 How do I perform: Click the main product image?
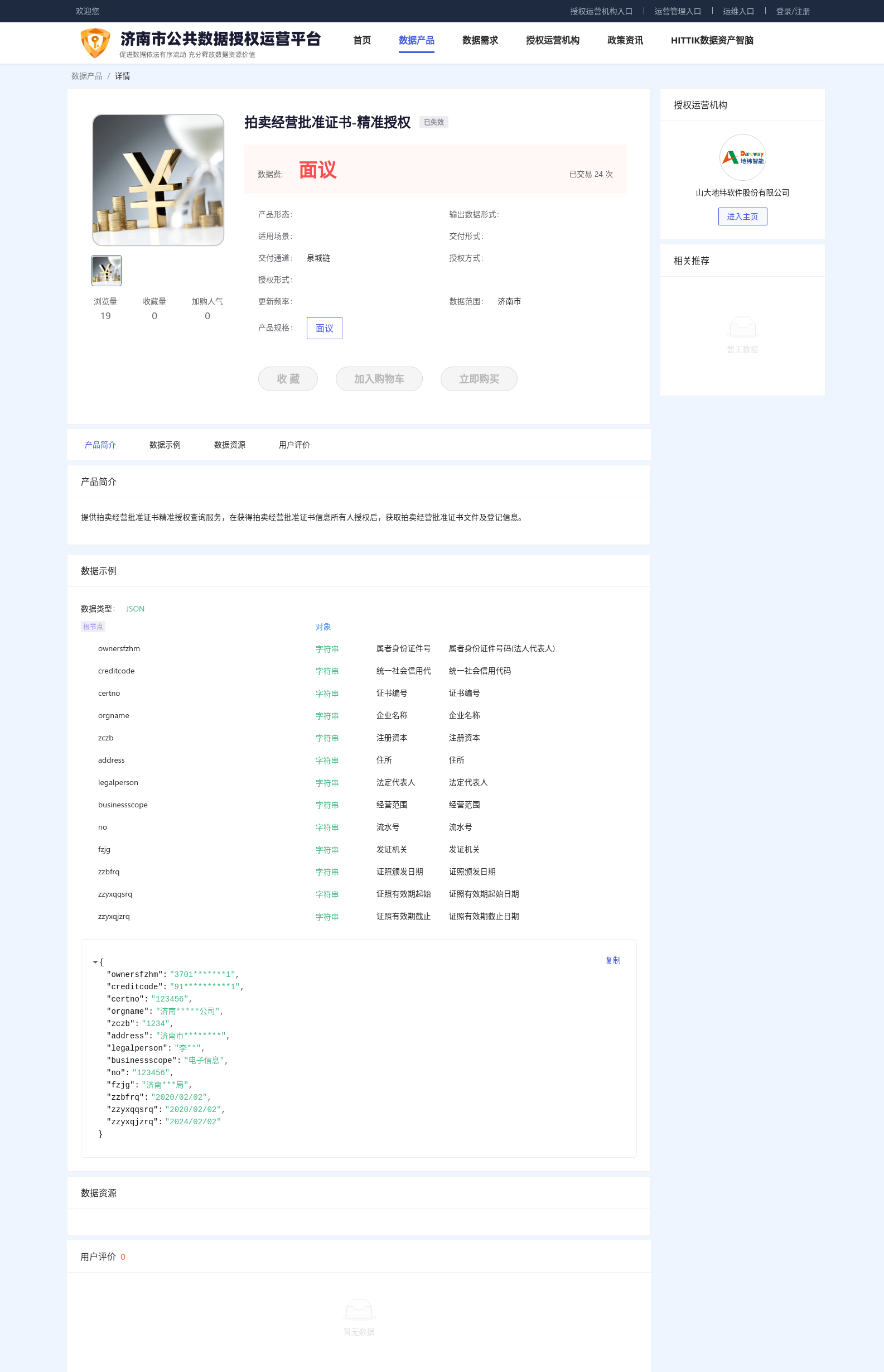coord(158,180)
